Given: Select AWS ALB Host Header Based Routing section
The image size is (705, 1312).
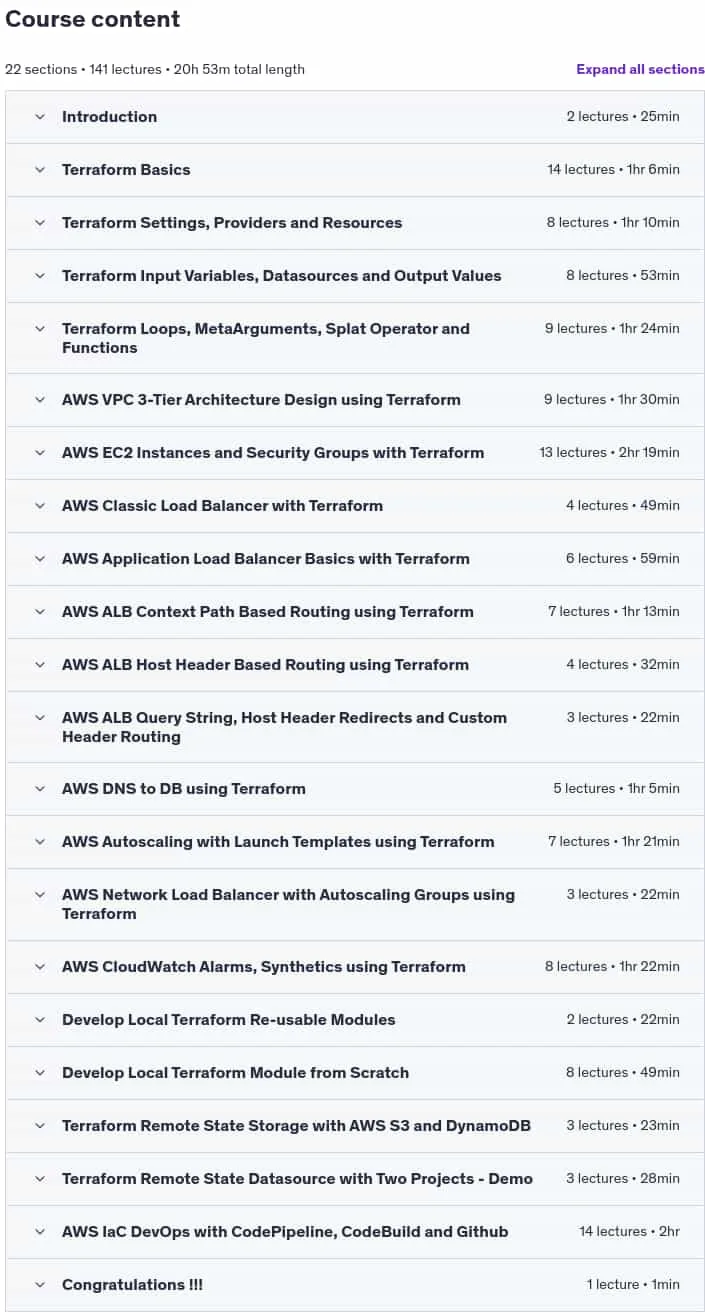Looking at the screenshot, I should point(265,665).
